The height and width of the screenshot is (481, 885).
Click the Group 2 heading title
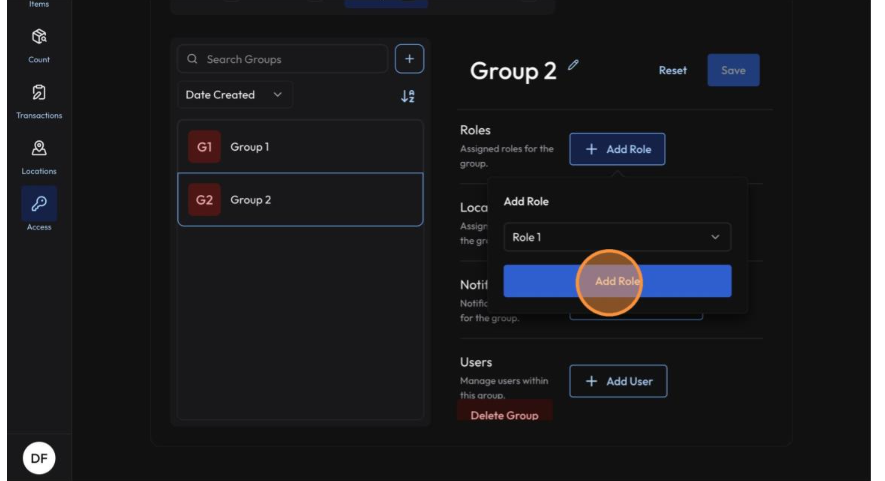click(513, 71)
